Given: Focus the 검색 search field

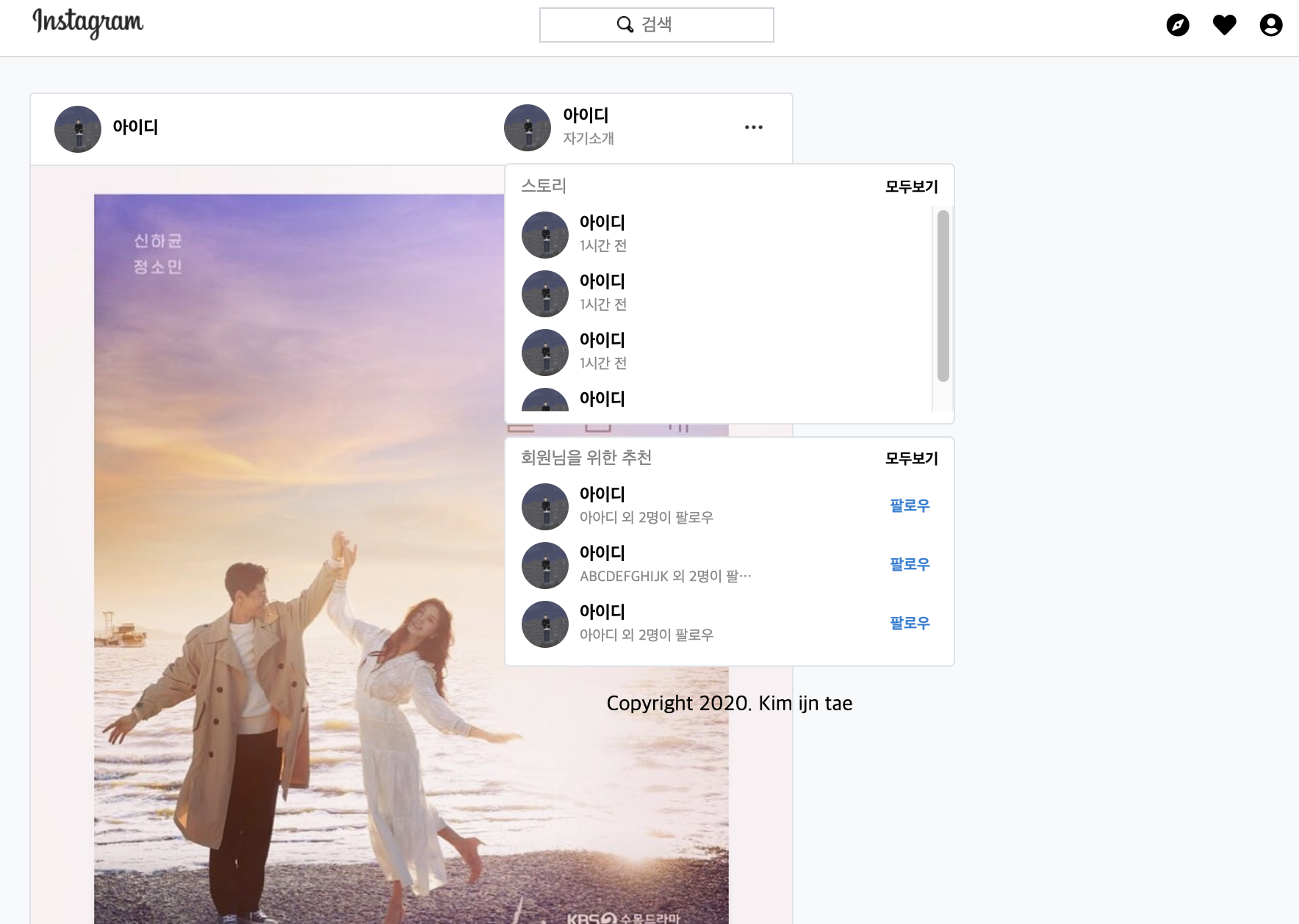Looking at the screenshot, I should click(x=657, y=25).
